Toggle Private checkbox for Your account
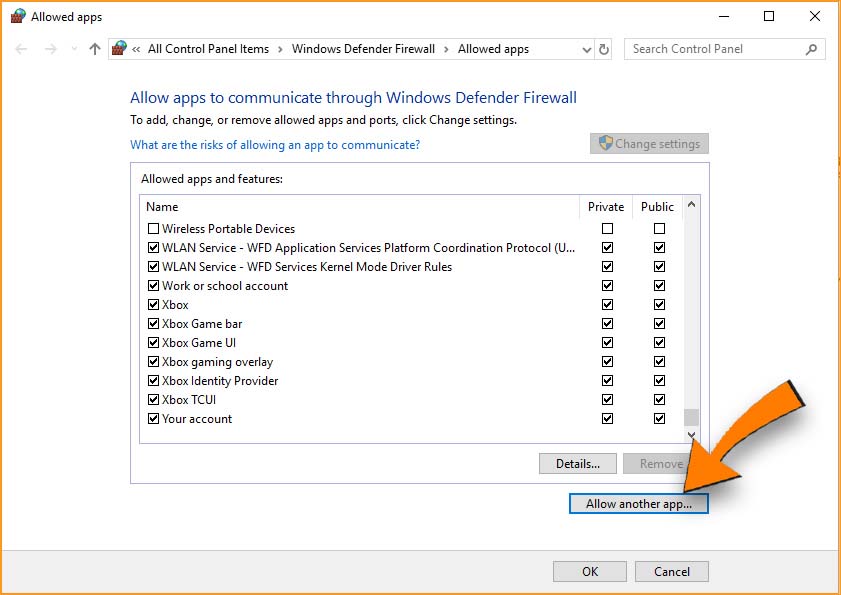Screen dimensions: 841x595 (x=607, y=419)
